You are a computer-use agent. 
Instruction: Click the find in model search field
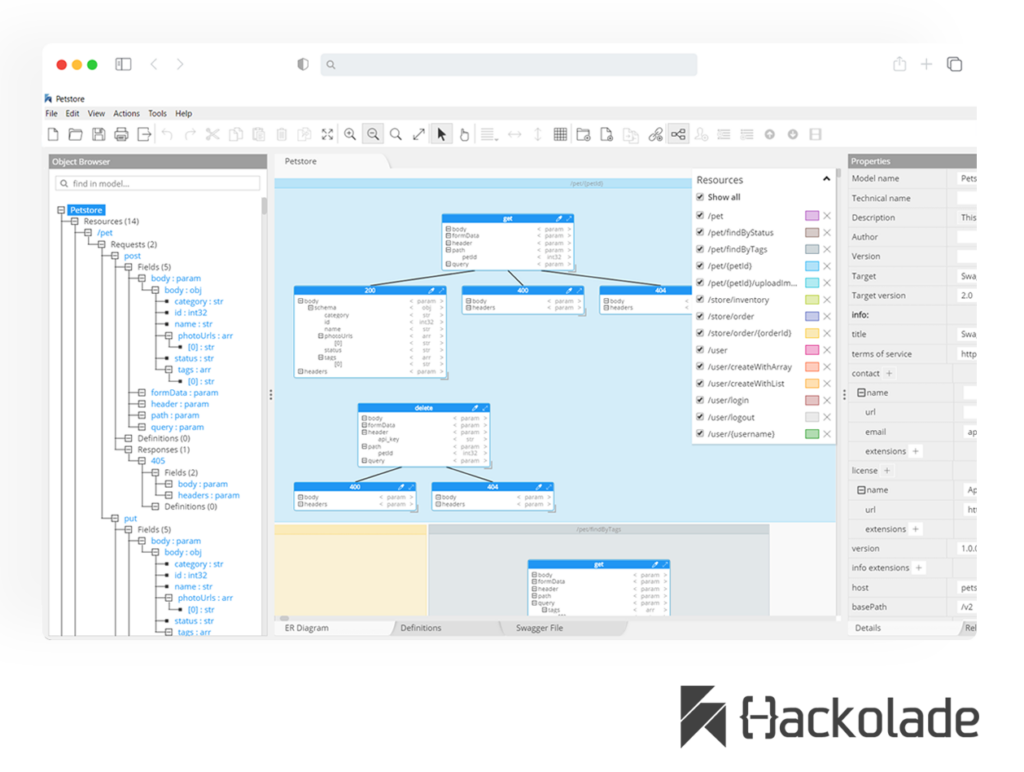(160, 184)
